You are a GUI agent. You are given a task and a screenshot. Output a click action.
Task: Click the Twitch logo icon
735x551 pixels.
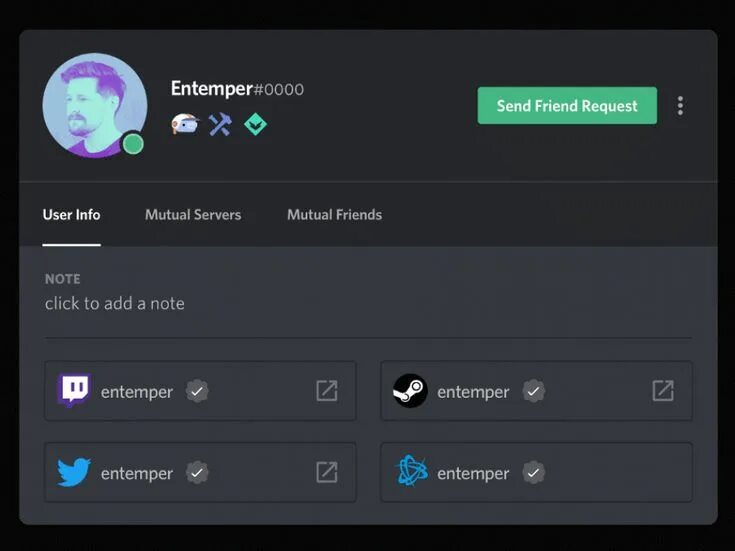(74, 390)
